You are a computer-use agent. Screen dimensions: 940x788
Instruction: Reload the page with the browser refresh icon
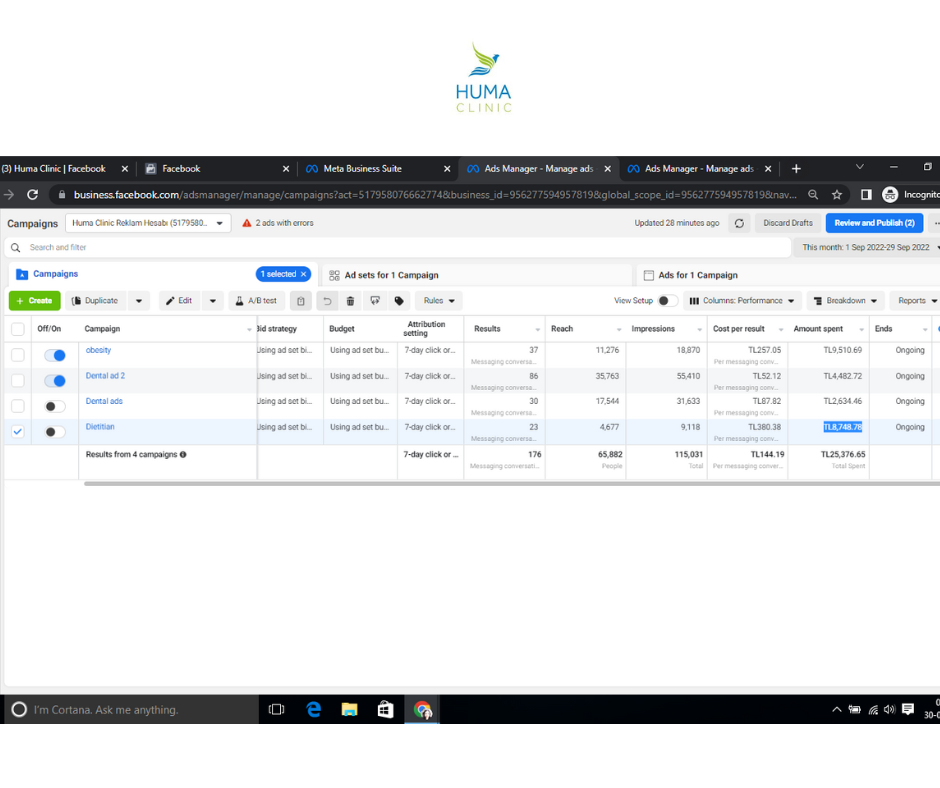coord(32,194)
